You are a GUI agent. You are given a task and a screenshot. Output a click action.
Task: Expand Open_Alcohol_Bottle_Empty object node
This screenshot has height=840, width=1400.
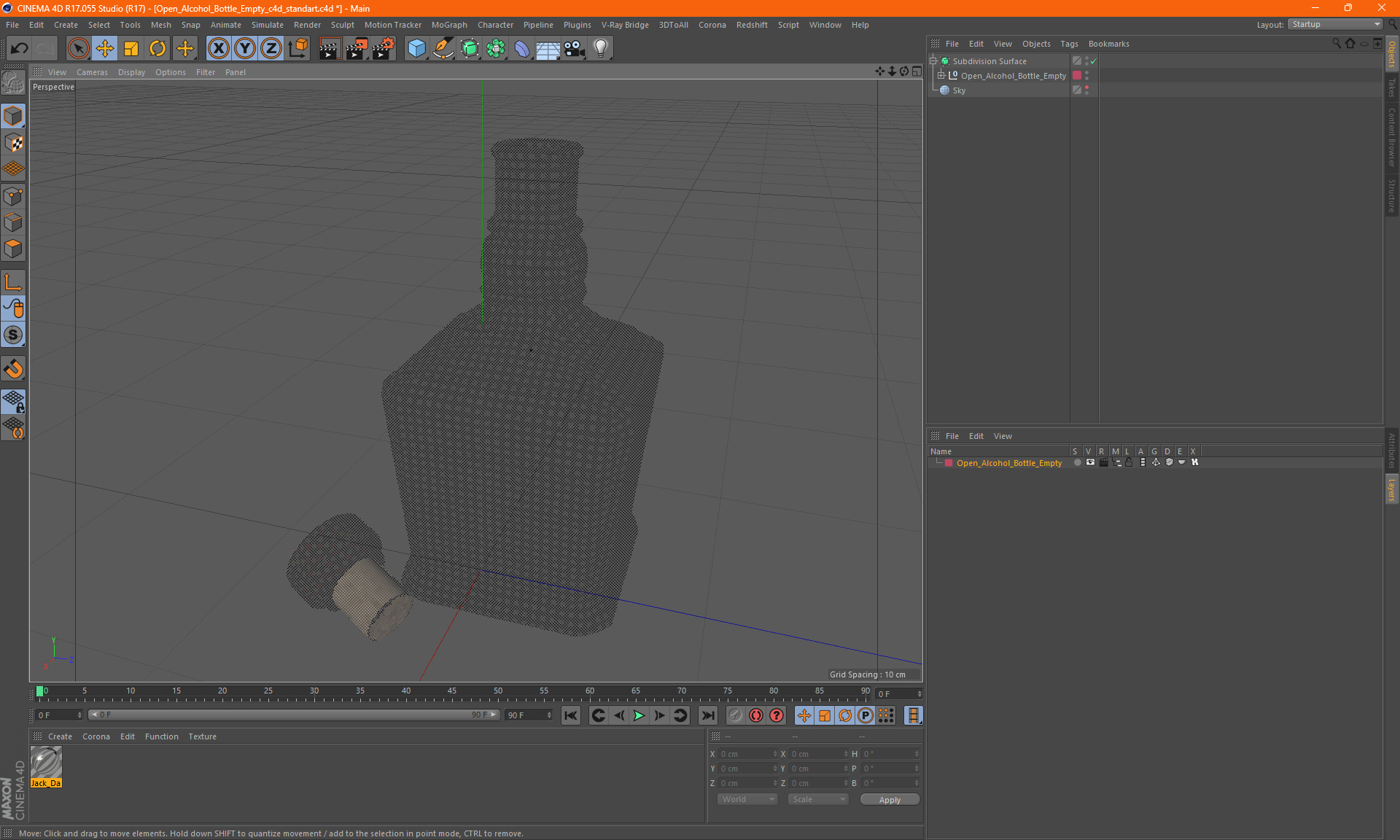(x=941, y=75)
